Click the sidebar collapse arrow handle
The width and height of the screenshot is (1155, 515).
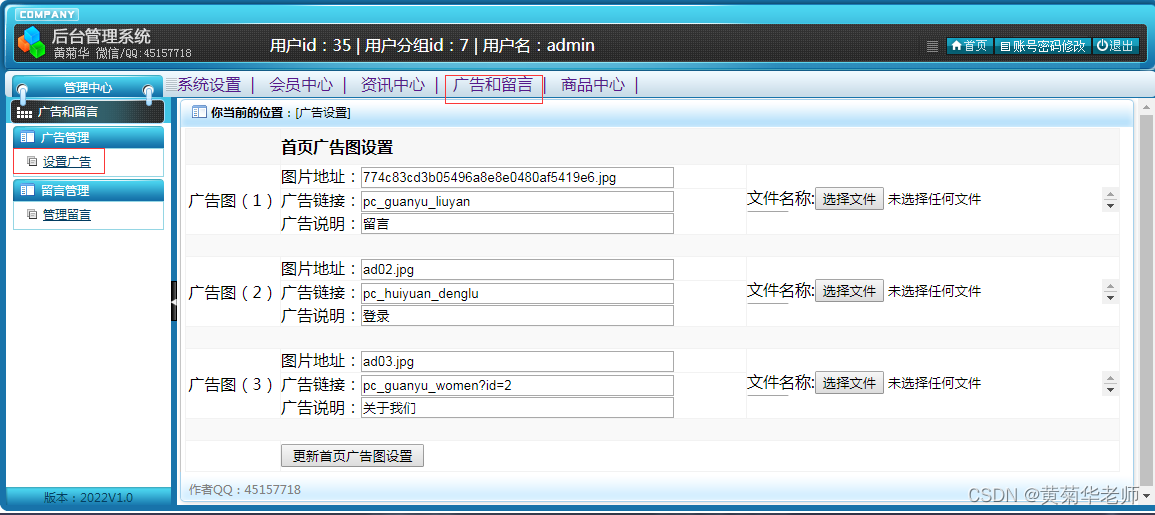174,301
